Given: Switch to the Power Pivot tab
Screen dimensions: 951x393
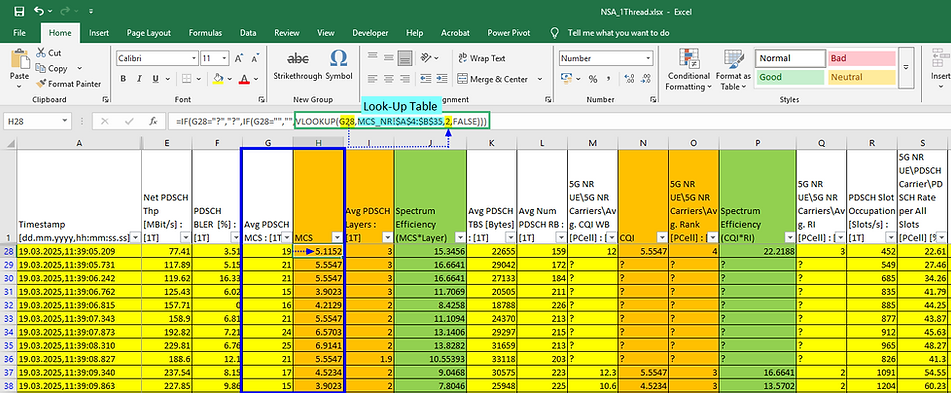Looking at the screenshot, I should click(509, 33).
